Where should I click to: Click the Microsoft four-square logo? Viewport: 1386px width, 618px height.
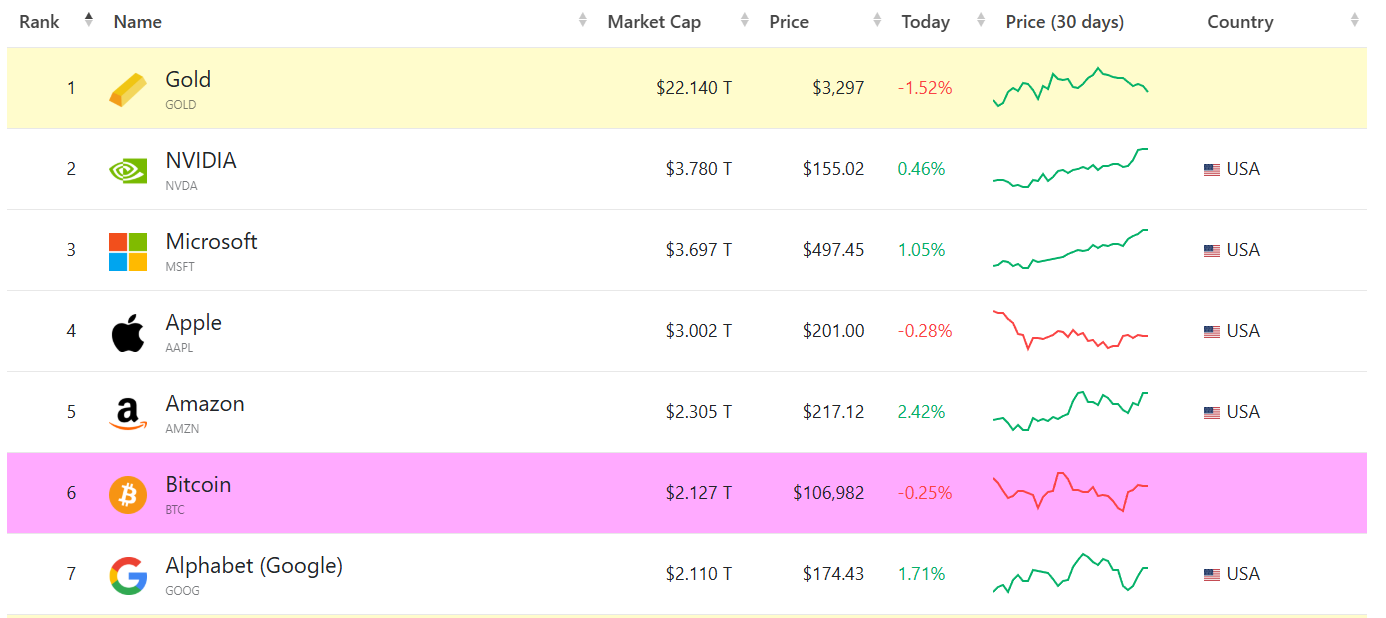tap(126, 249)
